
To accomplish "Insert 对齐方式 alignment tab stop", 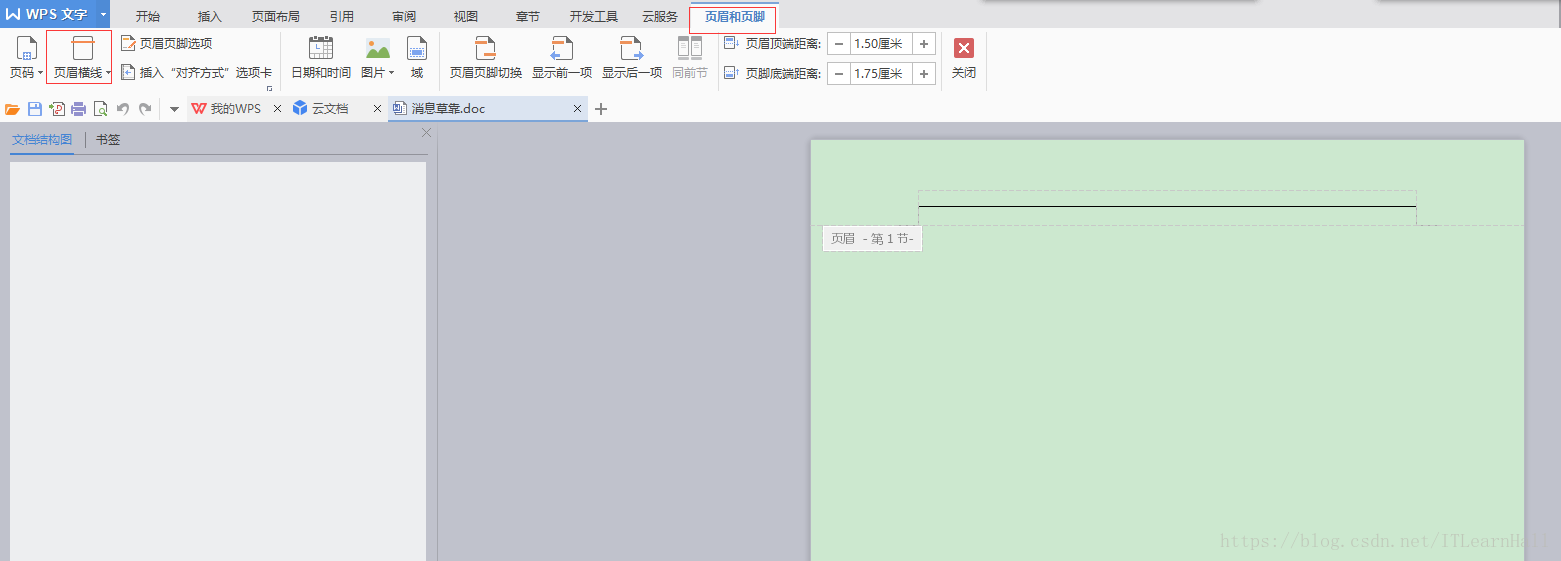I will click(x=196, y=72).
